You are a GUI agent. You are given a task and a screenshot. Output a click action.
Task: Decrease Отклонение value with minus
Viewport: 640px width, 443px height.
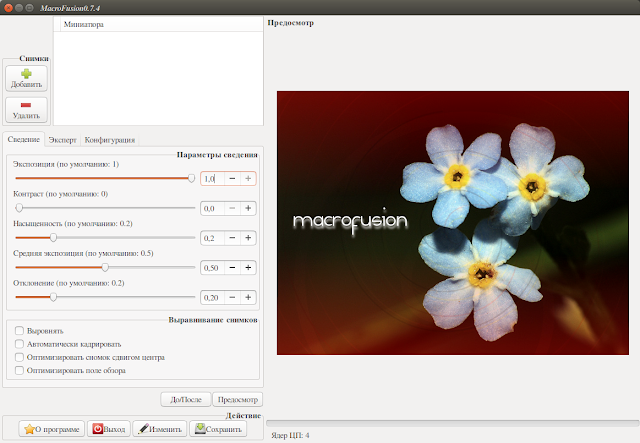pyautogui.click(x=232, y=297)
